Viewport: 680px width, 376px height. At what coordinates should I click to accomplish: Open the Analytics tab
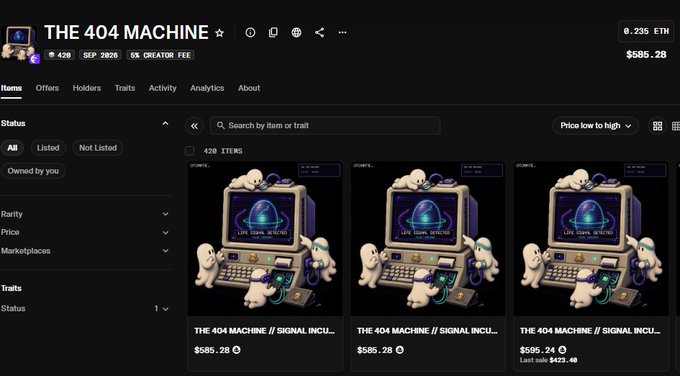pos(207,88)
